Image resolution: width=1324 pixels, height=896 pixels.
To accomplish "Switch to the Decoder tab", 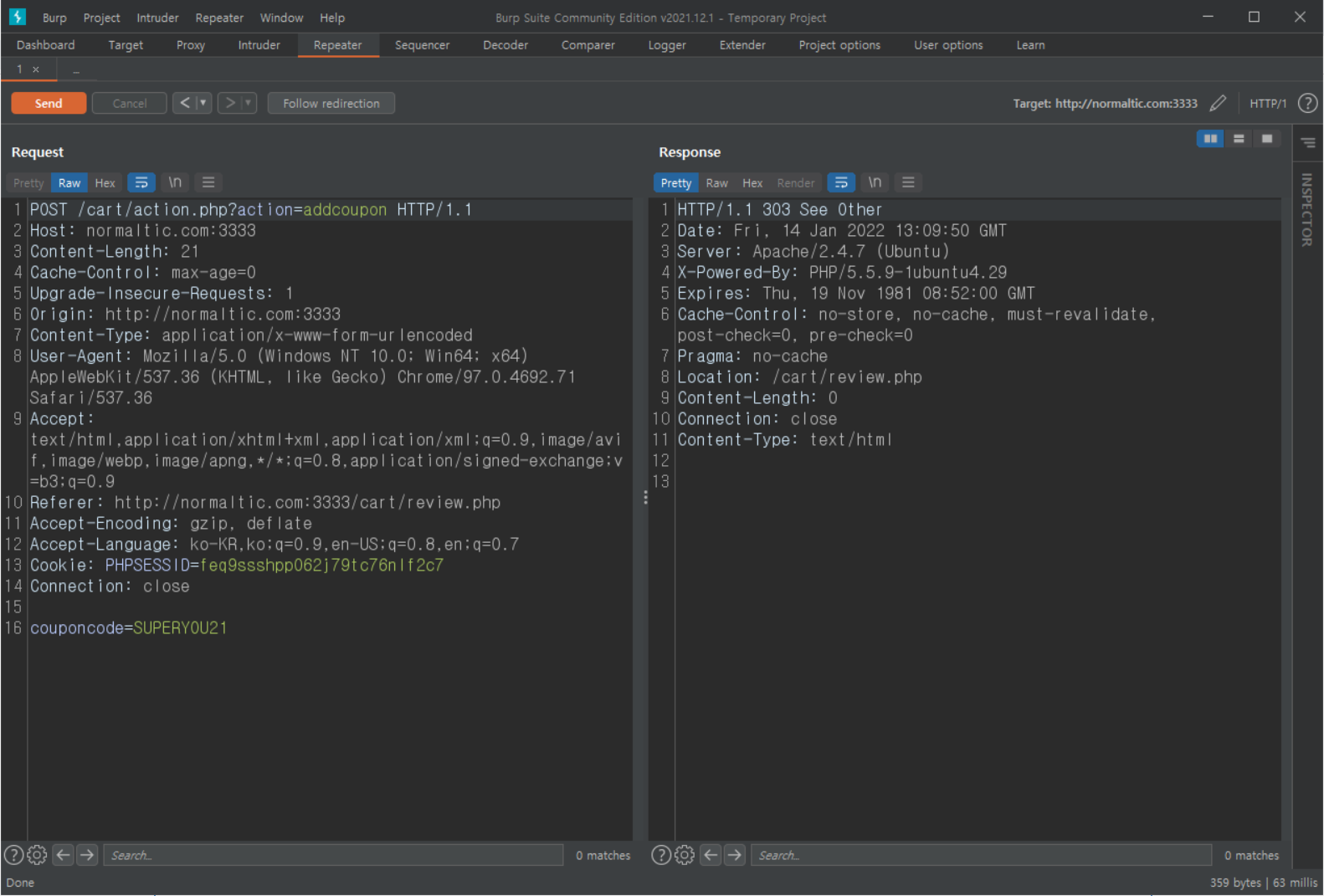I will (505, 45).
